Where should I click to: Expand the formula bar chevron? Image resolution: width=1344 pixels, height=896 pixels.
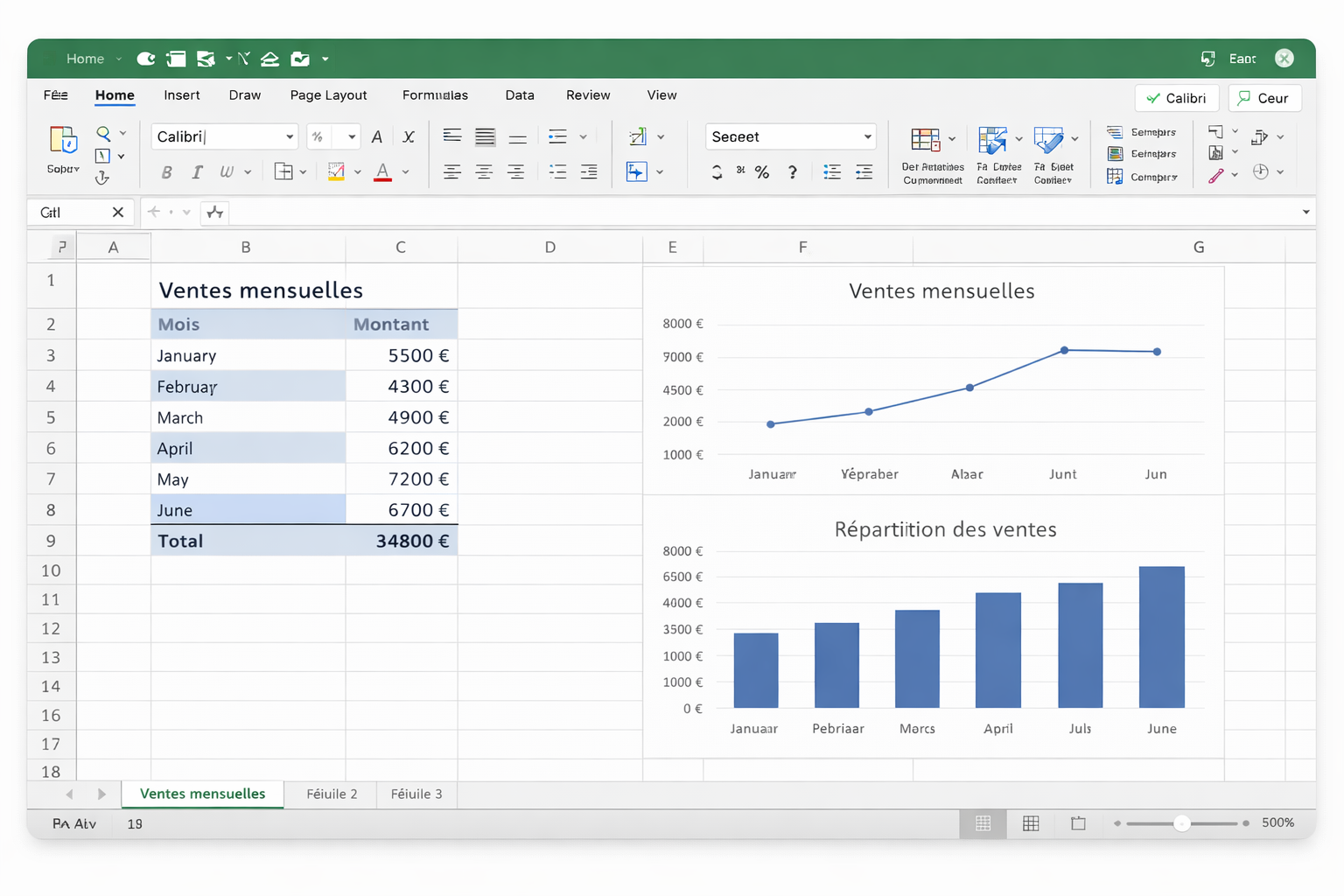(x=1305, y=213)
